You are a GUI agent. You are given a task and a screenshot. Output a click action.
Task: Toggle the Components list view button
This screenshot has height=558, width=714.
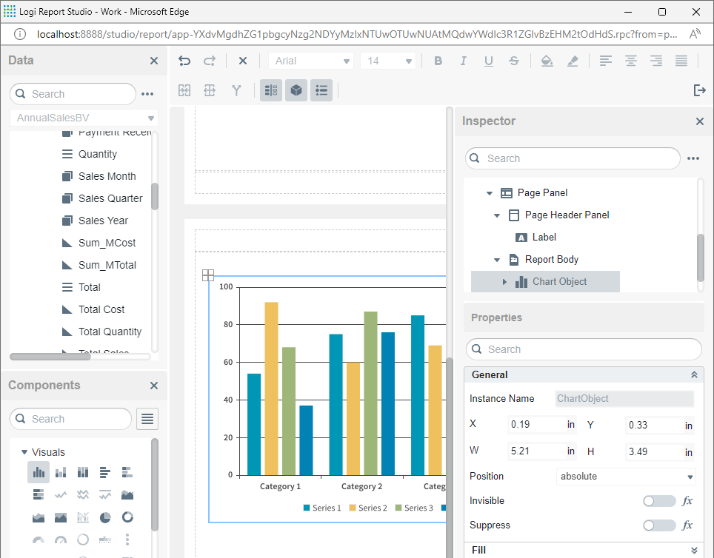coord(147,419)
